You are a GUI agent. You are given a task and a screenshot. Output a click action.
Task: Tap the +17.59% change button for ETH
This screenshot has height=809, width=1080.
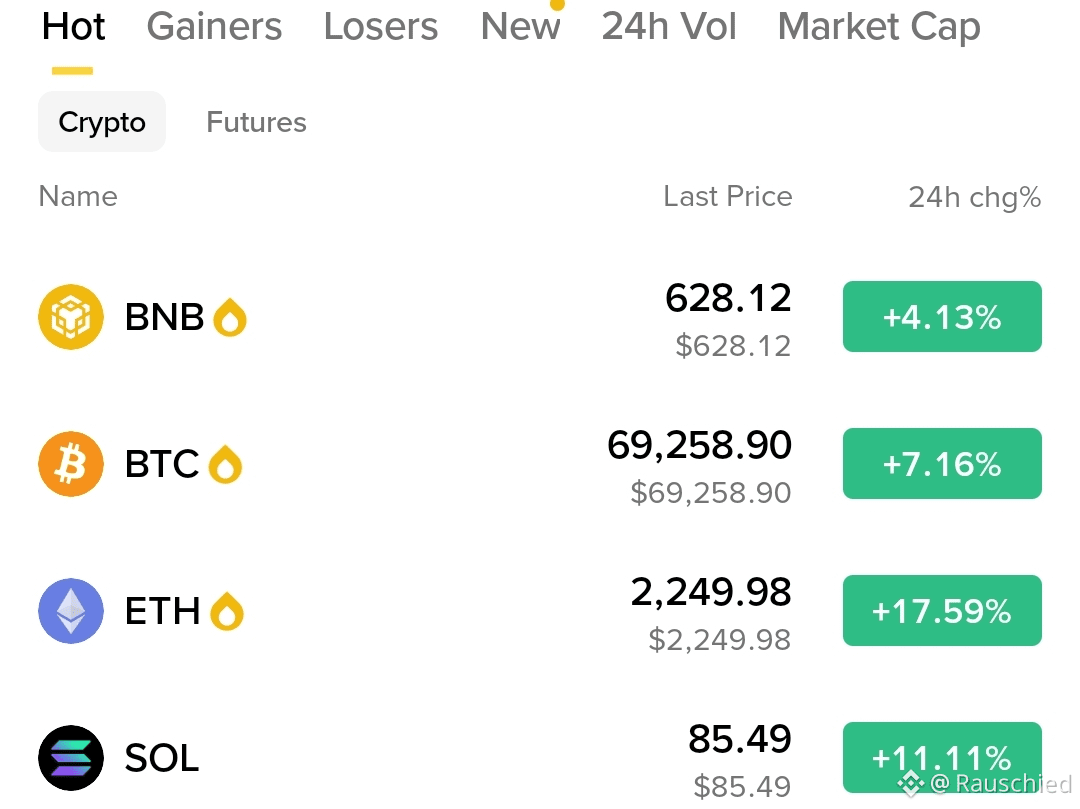point(942,611)
